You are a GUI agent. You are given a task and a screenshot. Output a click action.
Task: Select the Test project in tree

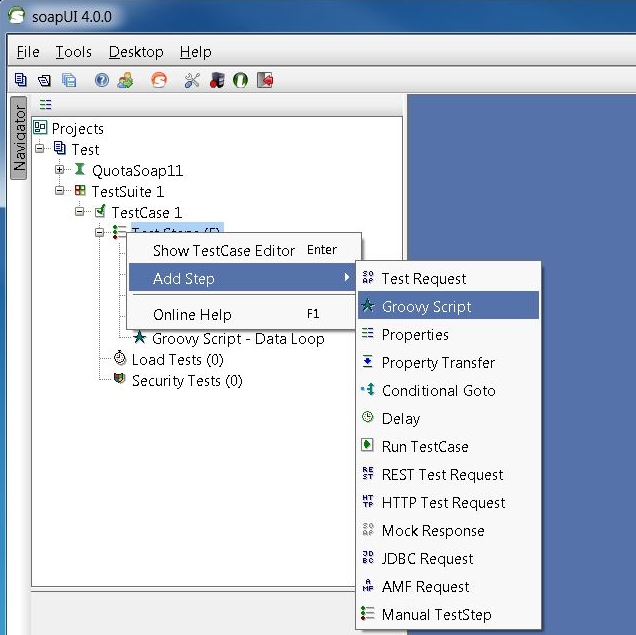click(85, 150)
